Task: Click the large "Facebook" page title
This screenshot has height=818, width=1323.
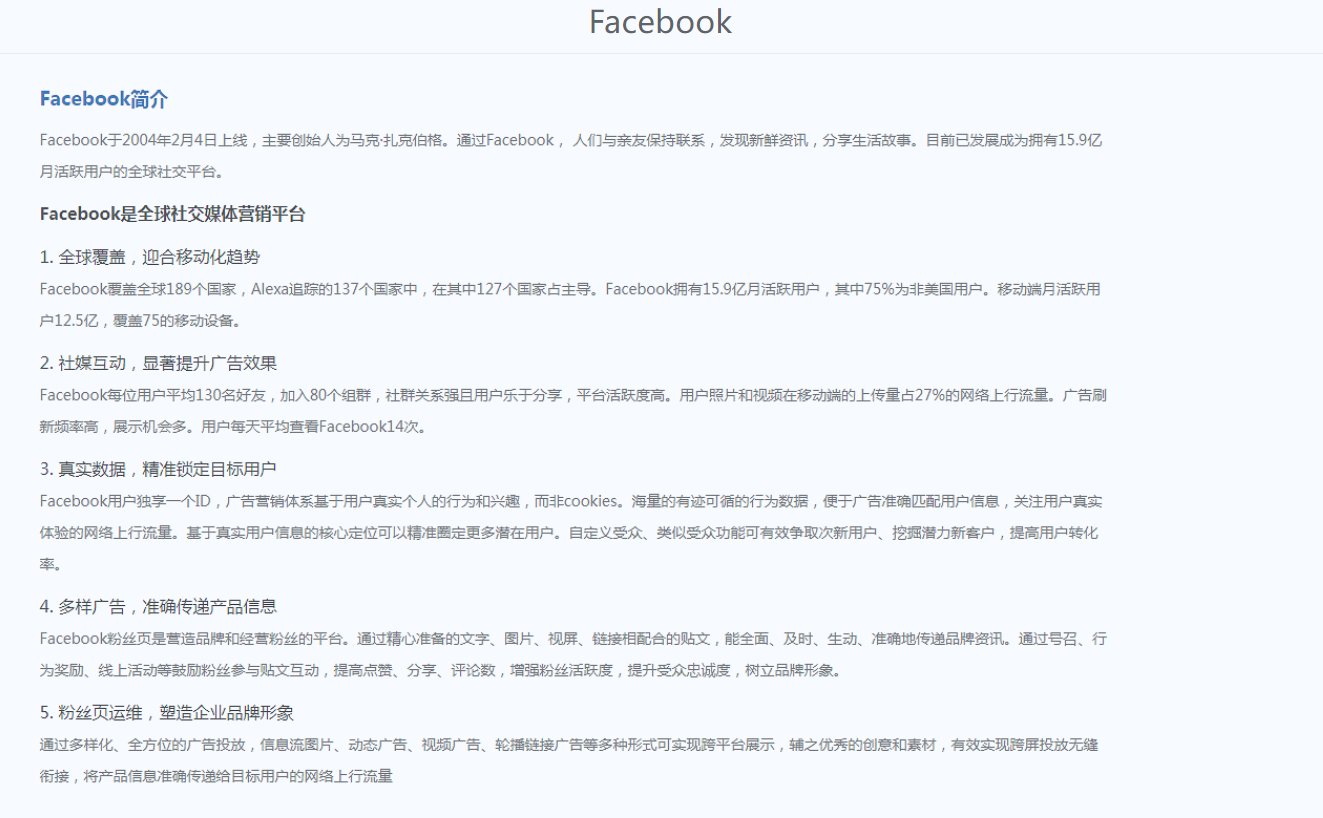Action: pos(660,22)
